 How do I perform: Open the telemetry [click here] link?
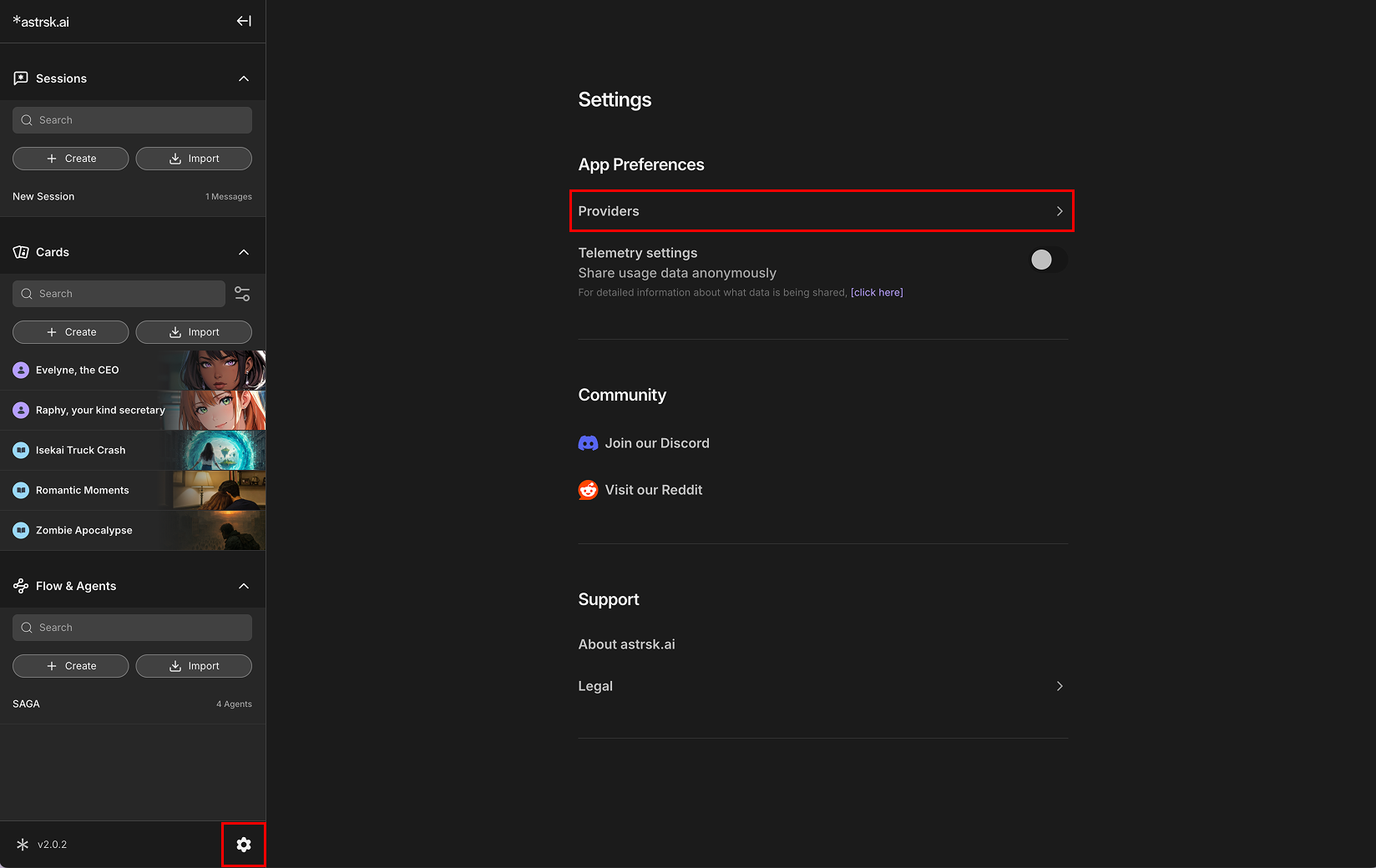coord(877,292)
